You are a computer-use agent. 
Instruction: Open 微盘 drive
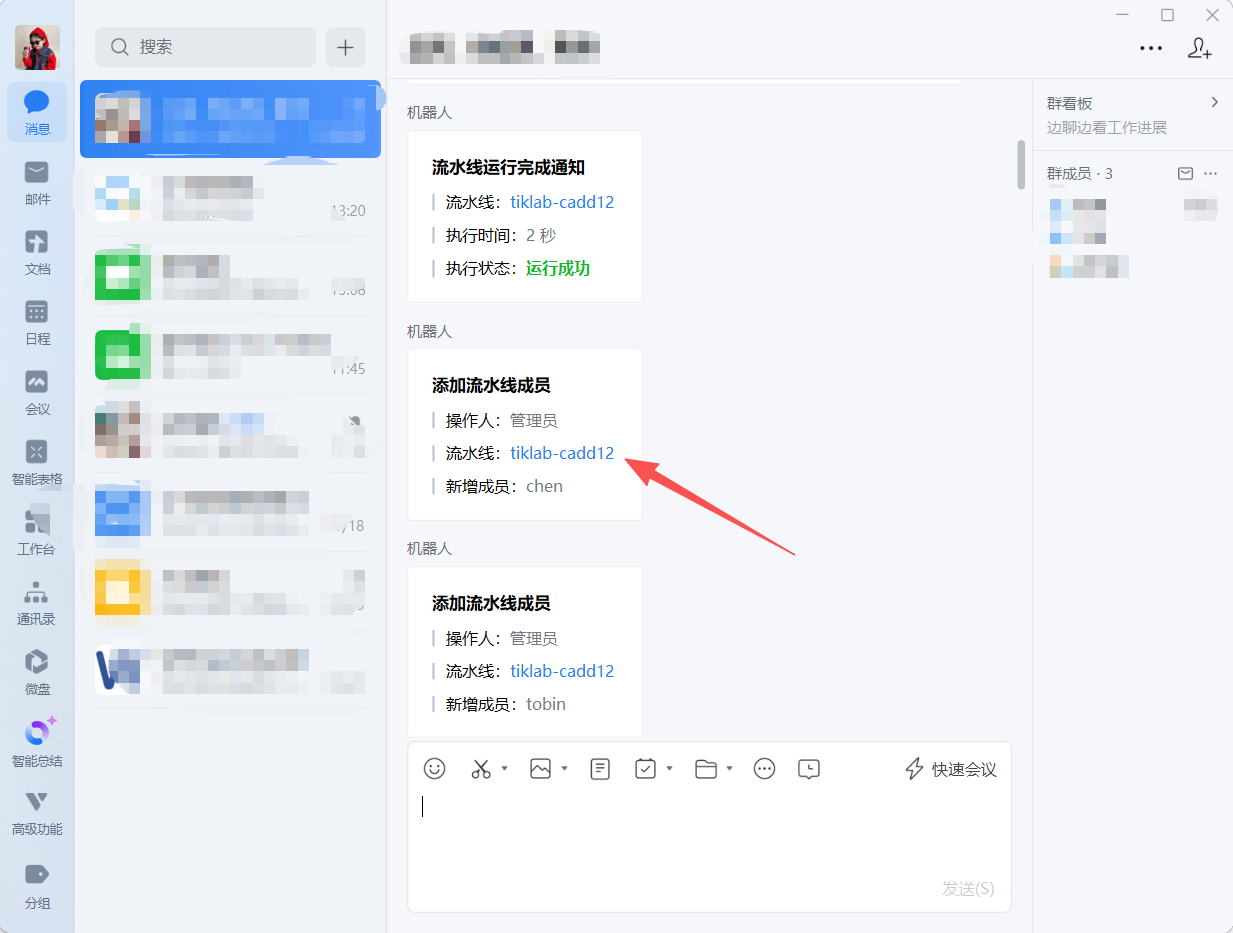37,673
